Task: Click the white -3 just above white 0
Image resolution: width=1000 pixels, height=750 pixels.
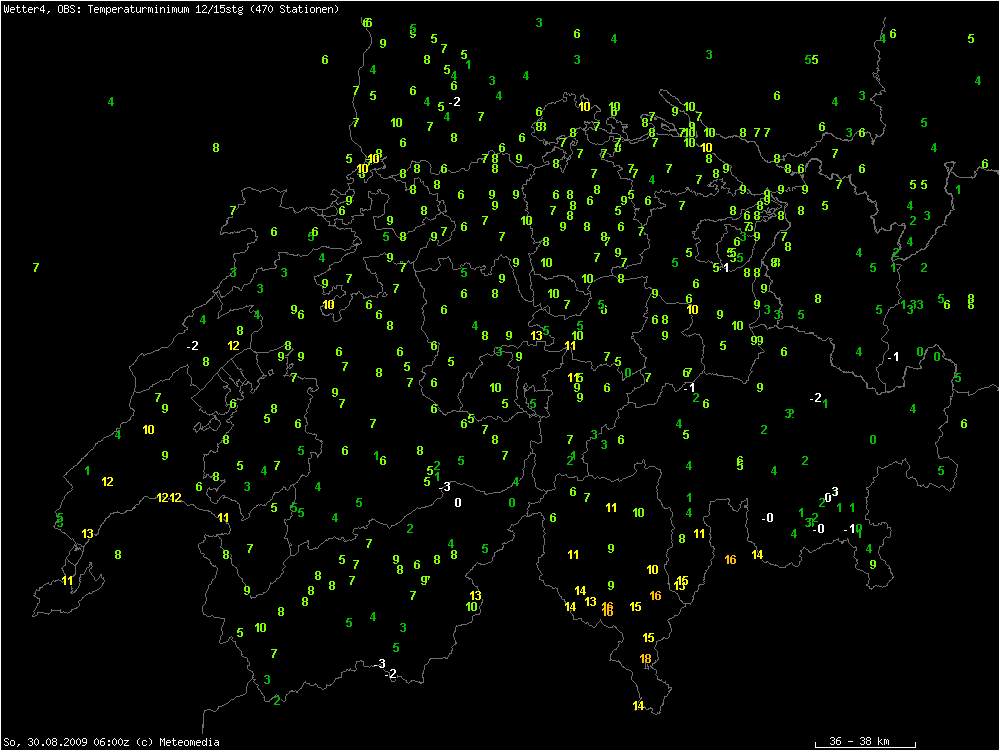Action: tap(445, 486)
